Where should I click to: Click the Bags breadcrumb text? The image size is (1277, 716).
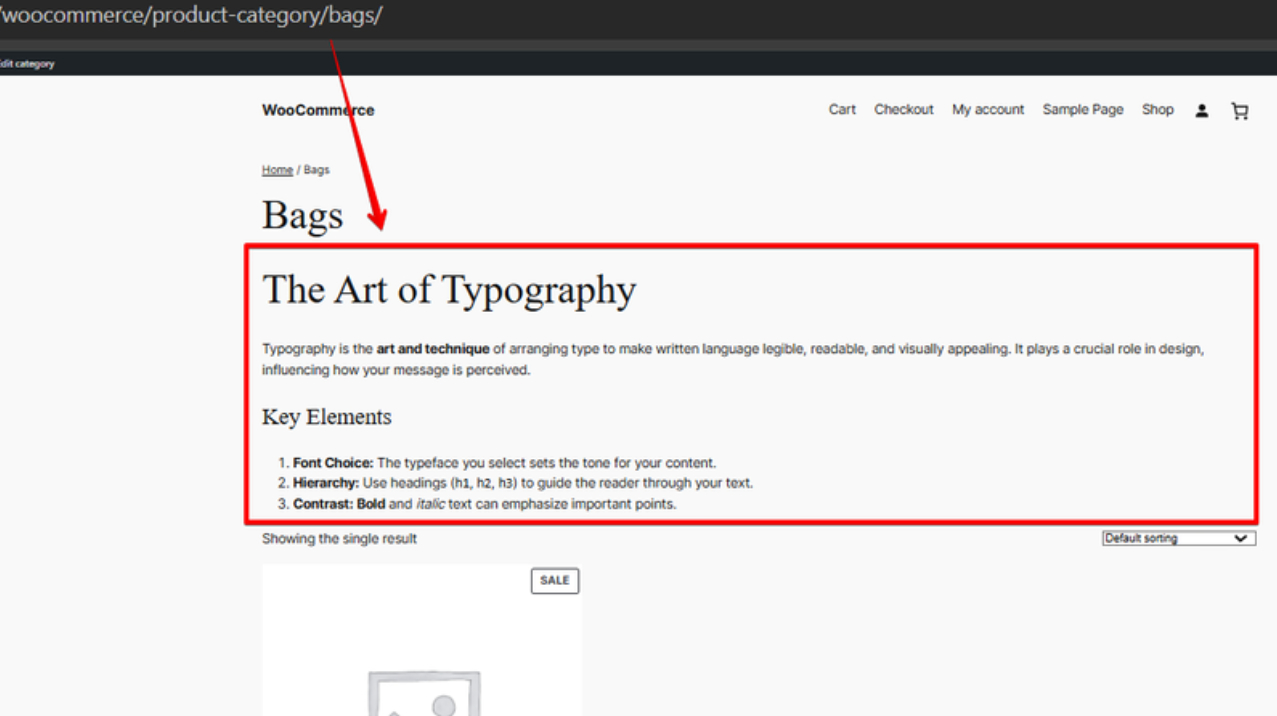click(x=317, y=170)
